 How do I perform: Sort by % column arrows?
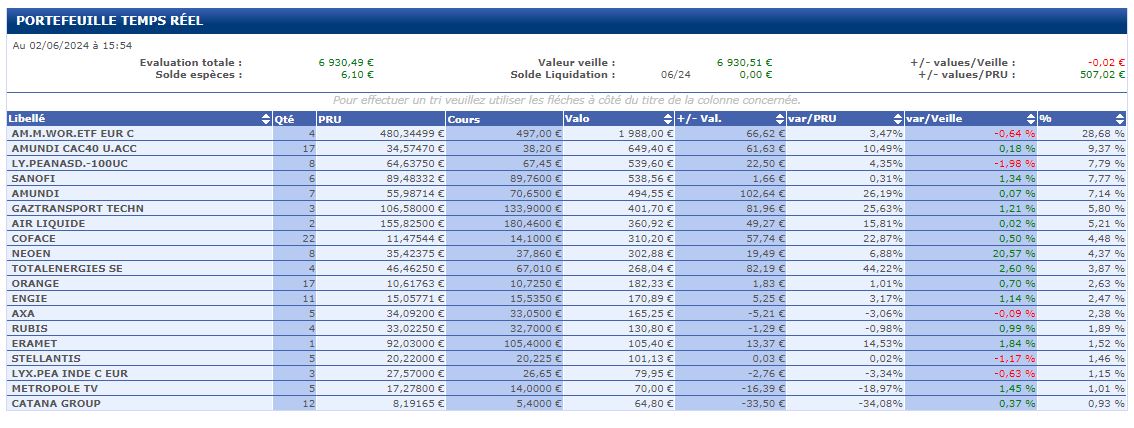[x=1120, y=119]
